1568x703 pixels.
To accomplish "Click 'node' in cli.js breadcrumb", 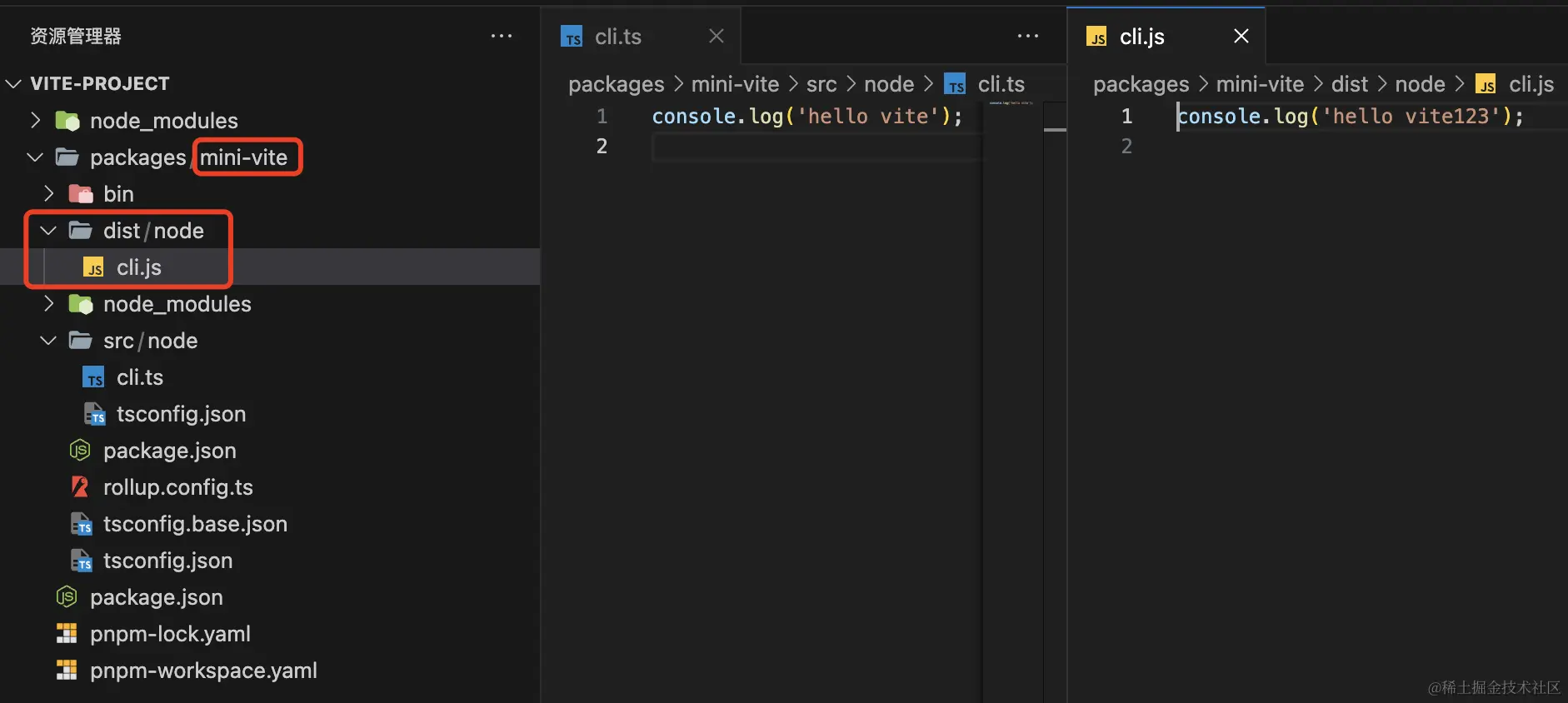I will pos(1420,84).
